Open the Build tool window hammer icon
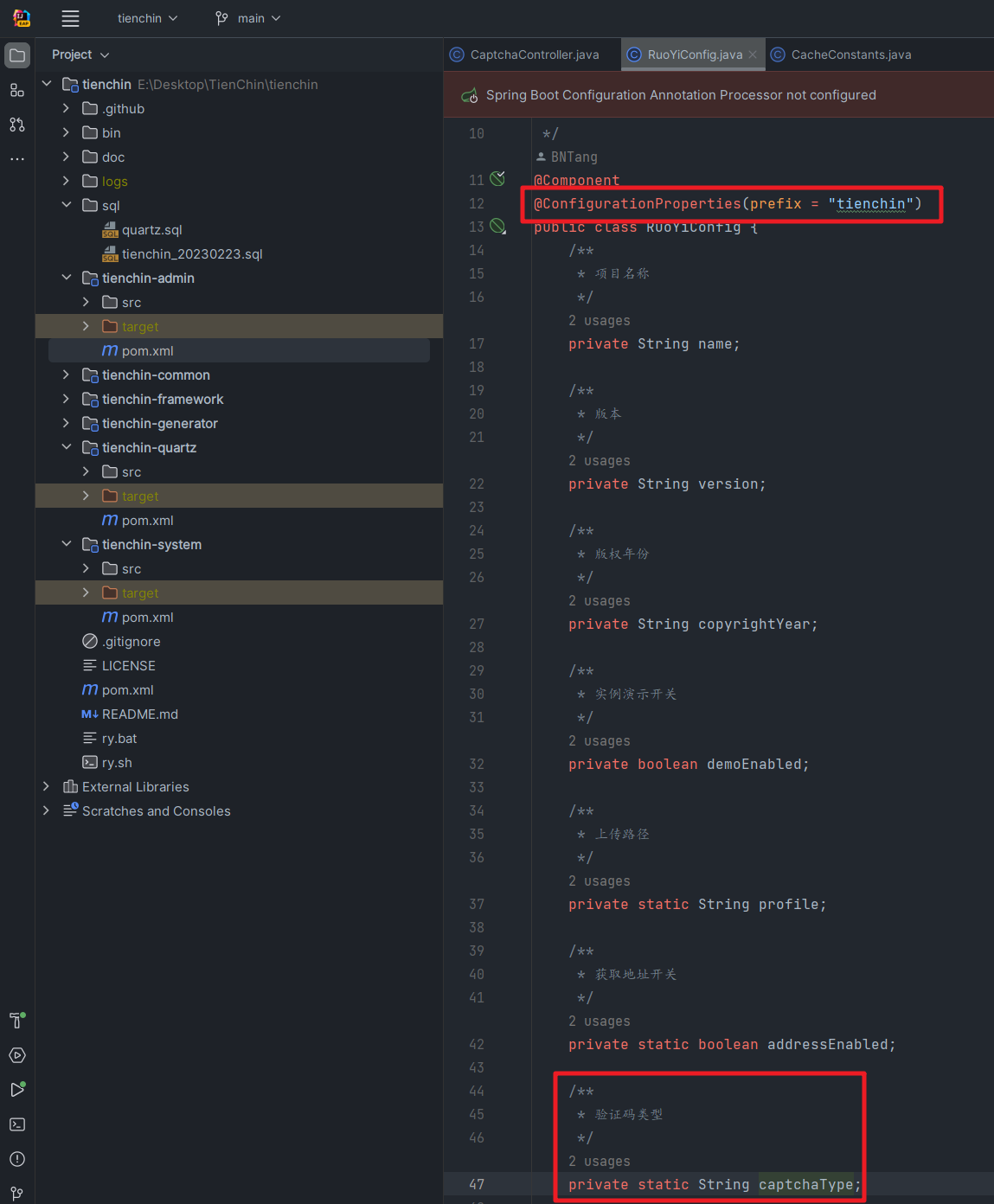 (x=17, y=1021)
